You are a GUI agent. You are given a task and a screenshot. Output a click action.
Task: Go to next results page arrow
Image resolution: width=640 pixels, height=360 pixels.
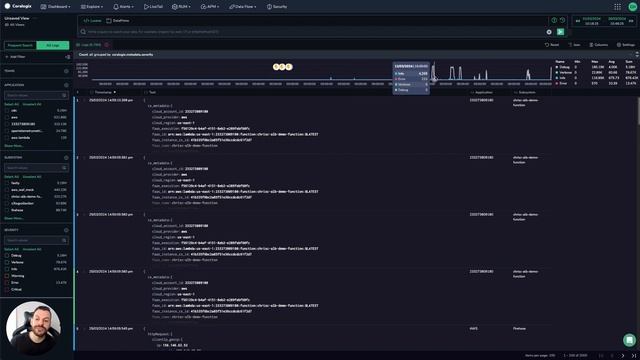point(623,356)
